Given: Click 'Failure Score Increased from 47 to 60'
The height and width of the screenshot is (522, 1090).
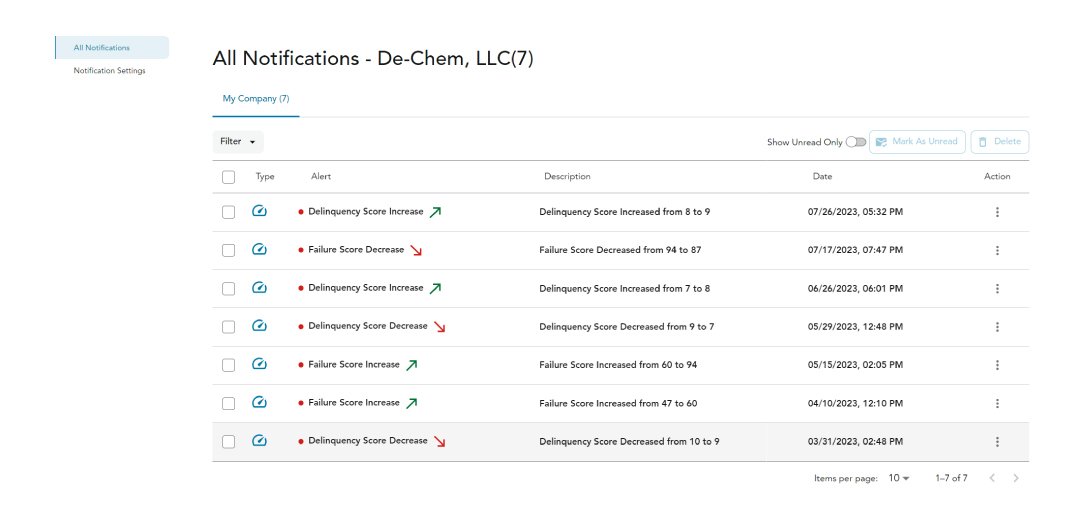Looking at the screenshot, I should pos(618,403).
